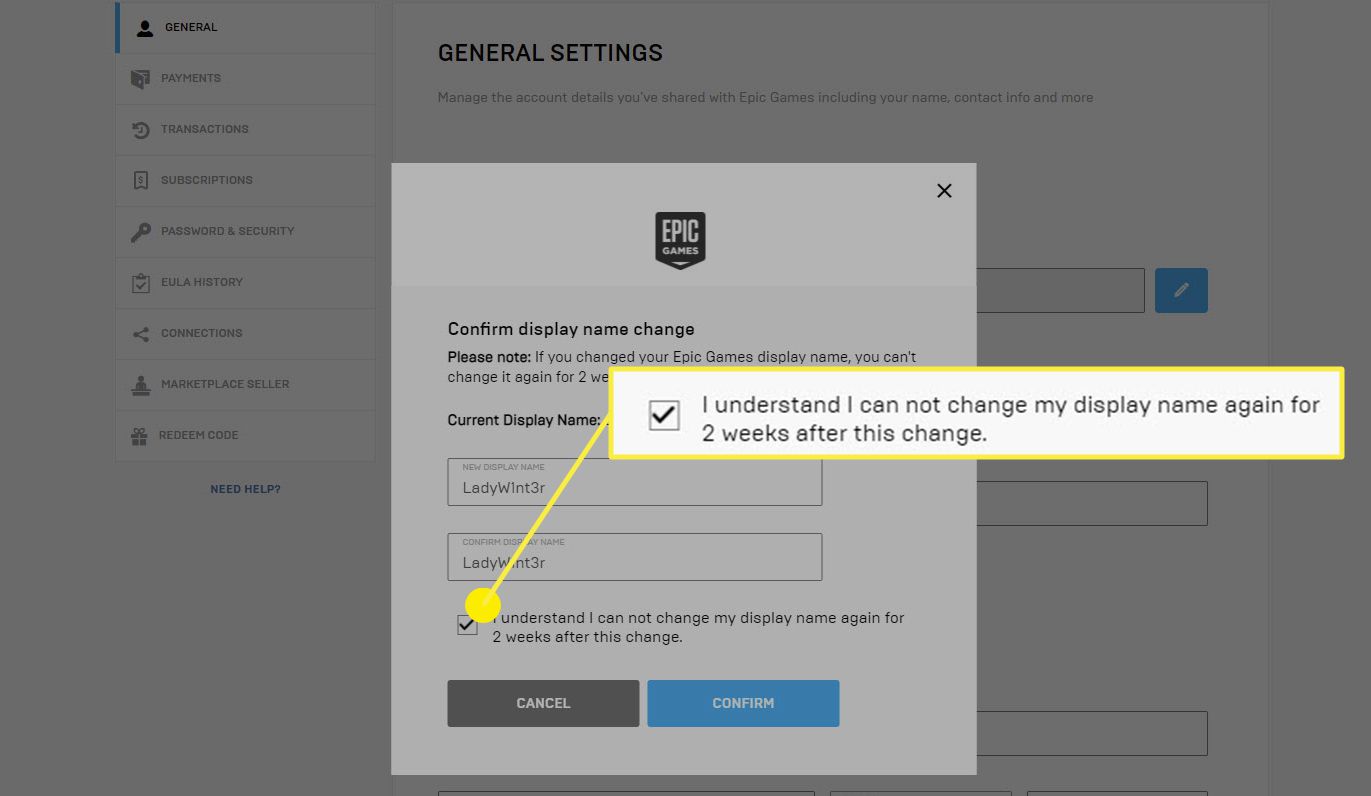Click the EULA History clipboard icon
Image resolution: width=1371 pixels, height=796 pixels.
pyautogui.click(x=141, y=283)
